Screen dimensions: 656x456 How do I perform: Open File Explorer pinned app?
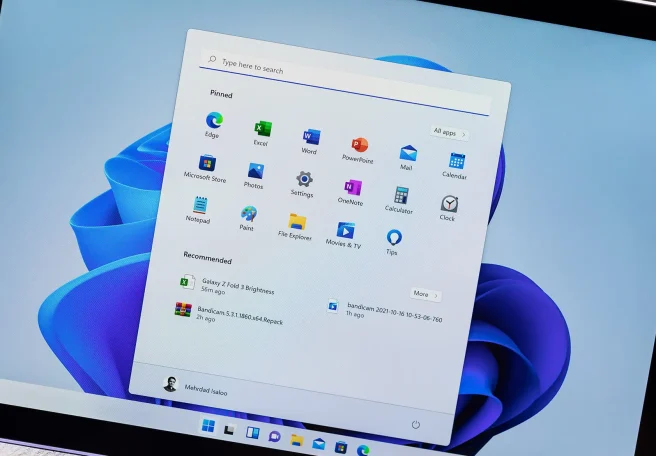pyautogui.click(x=296, y=227)
